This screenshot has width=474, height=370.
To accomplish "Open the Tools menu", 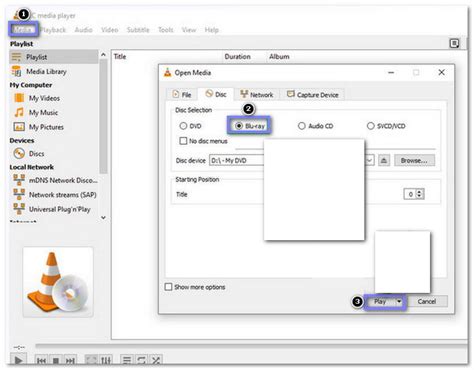I will click(166, 30).
